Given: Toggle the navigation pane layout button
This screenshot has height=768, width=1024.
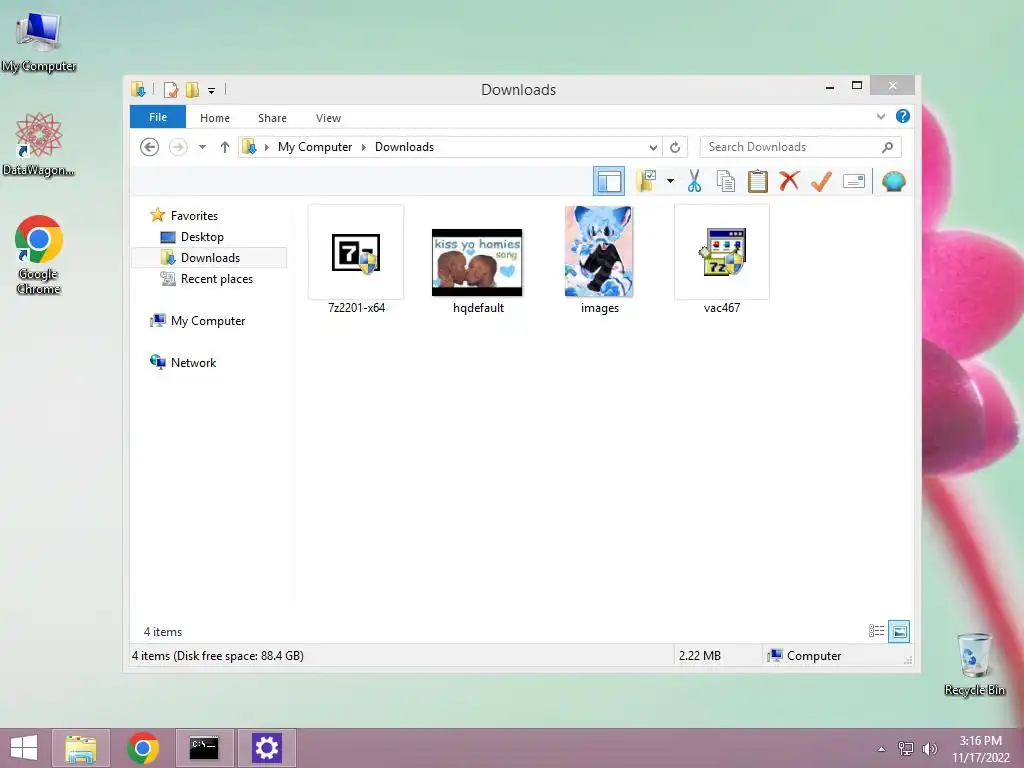Looking at the screenshot, I should [x=609, y=182].
